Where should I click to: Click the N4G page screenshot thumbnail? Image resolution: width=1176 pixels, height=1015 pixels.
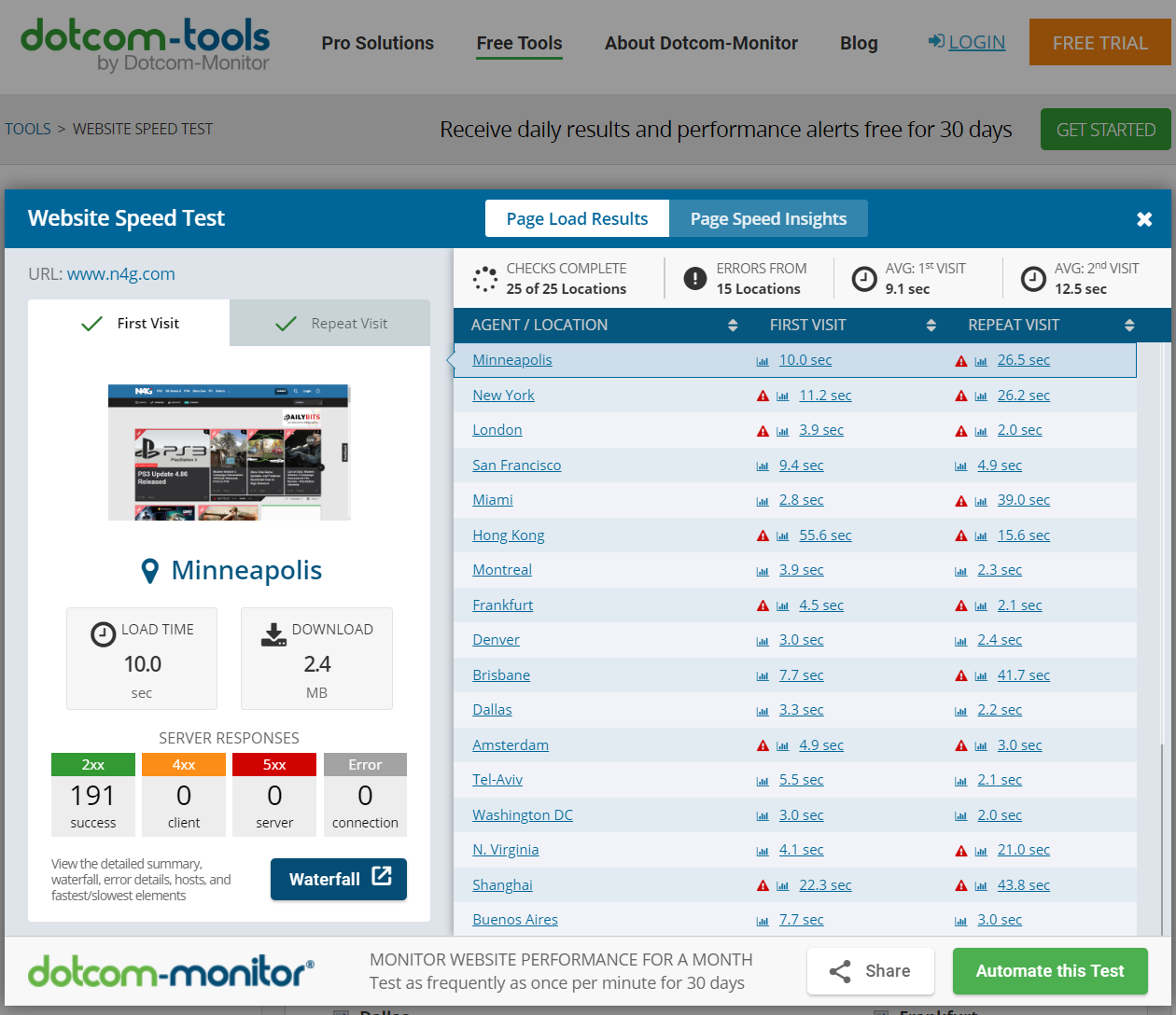(x=229, y=452)
